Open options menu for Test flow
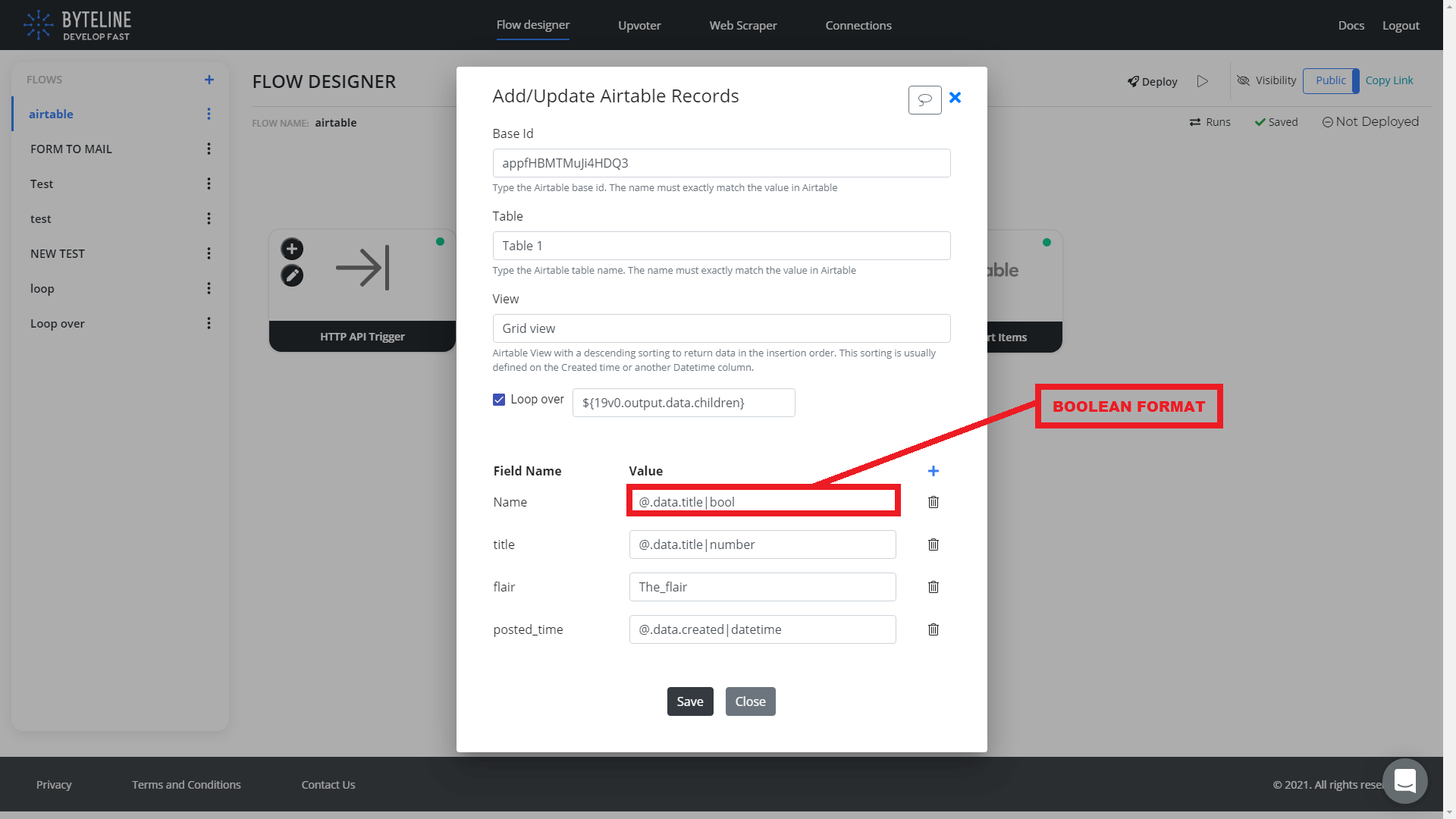The height and width of the screenshot is (819, 1456). pos(209,184)
